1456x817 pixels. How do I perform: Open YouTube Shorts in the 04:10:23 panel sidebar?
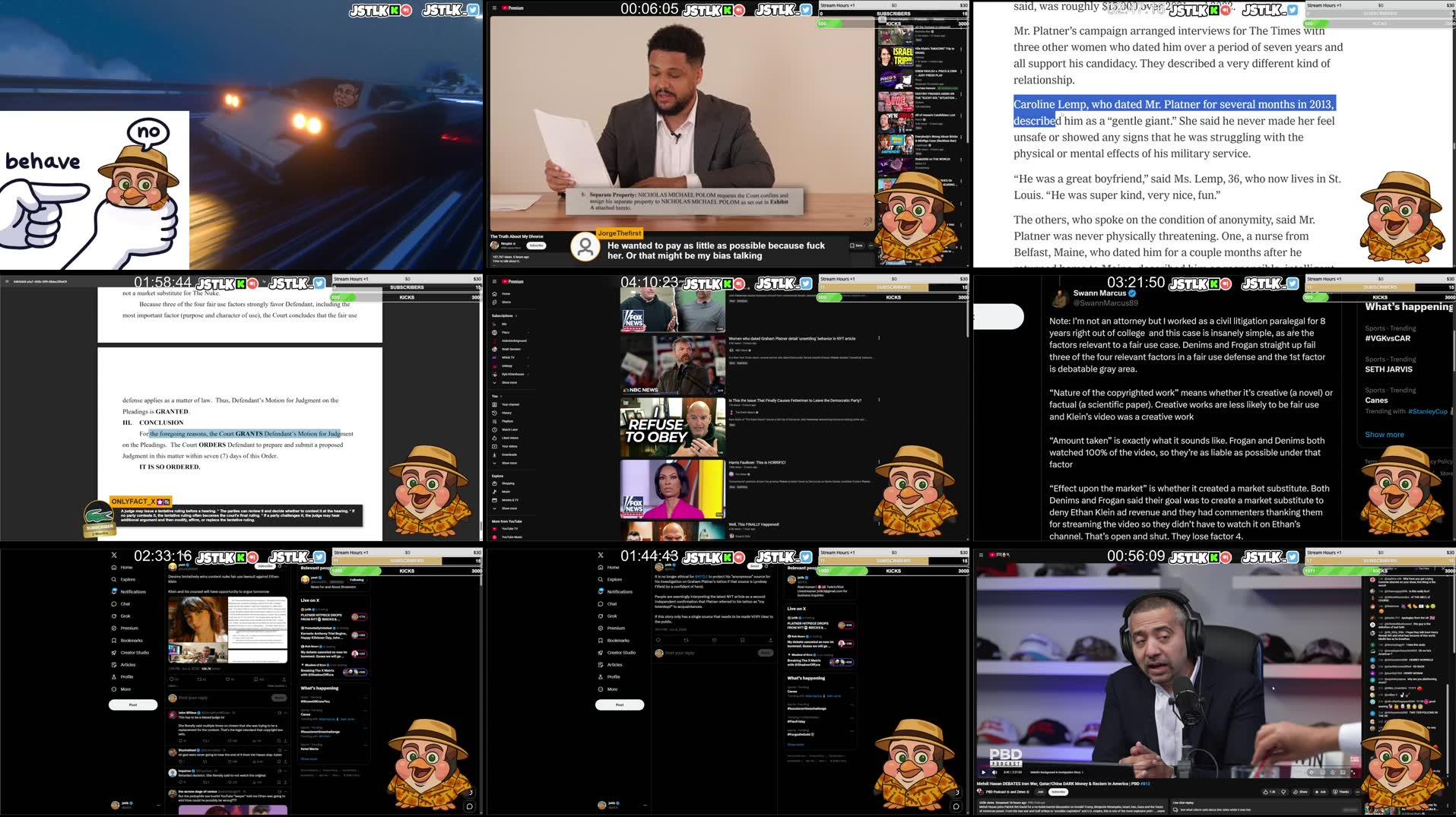[x=501, y=302]
